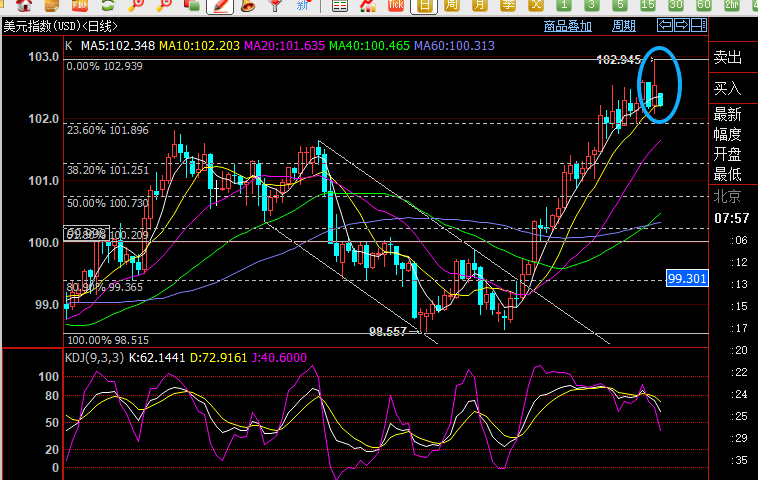The image size is (758, 480).
Task: Open the 商品叠加 overlay link
Action: click(x=568, y=26)
